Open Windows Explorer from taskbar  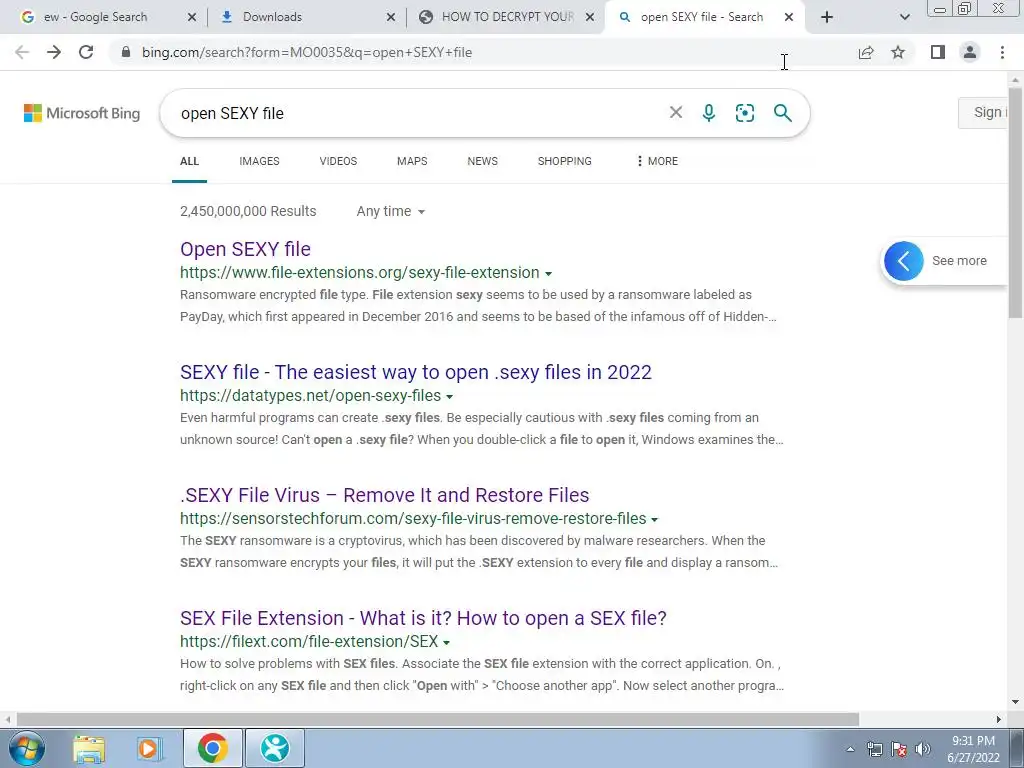point(89,748)
